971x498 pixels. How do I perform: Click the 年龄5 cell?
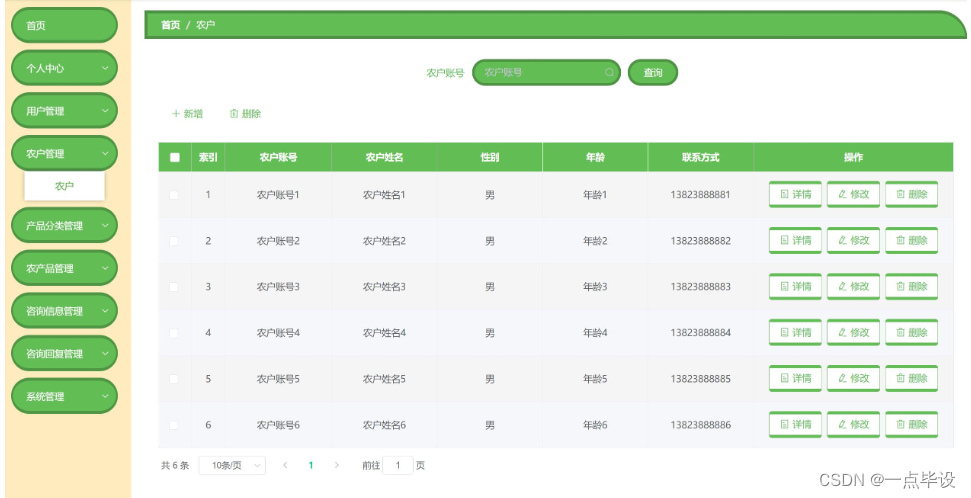click(x=595, y=378)
